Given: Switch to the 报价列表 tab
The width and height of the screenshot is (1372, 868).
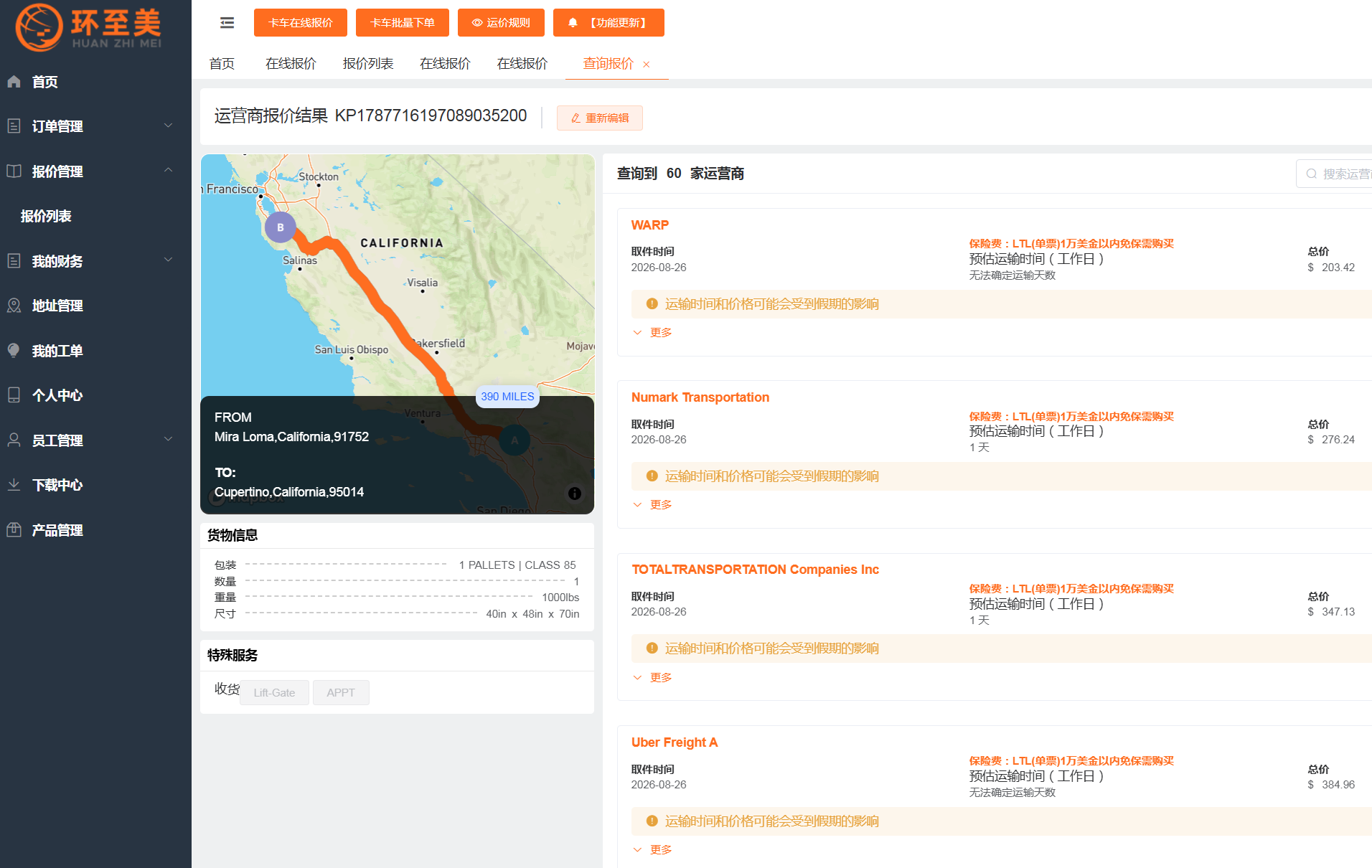Looking at the screenshot, I should 368,64.
